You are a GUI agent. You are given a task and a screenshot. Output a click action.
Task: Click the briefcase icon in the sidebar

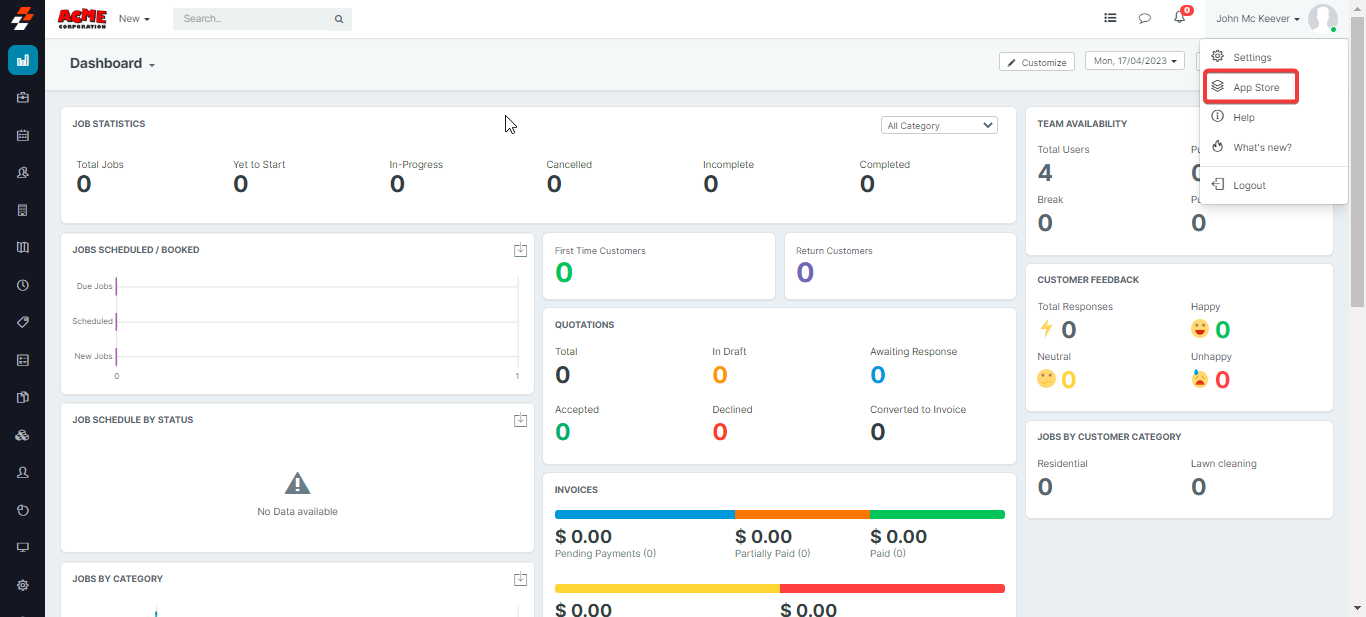point(22,98)
